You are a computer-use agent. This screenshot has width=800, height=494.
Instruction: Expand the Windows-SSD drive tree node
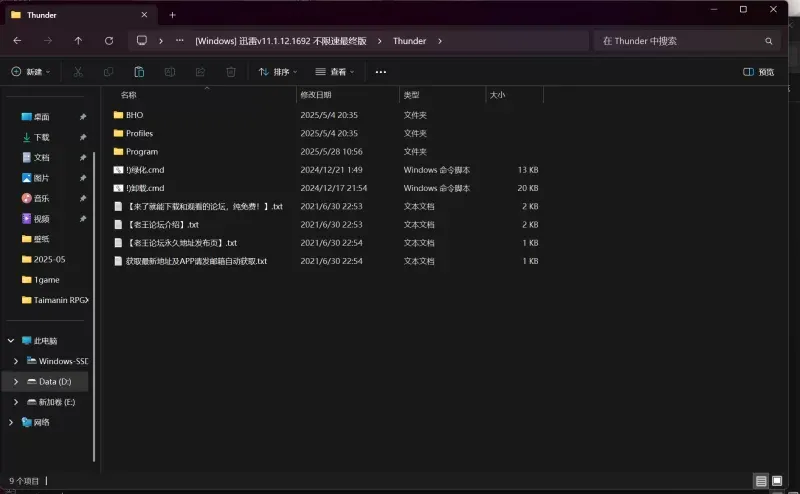[15, 361]
